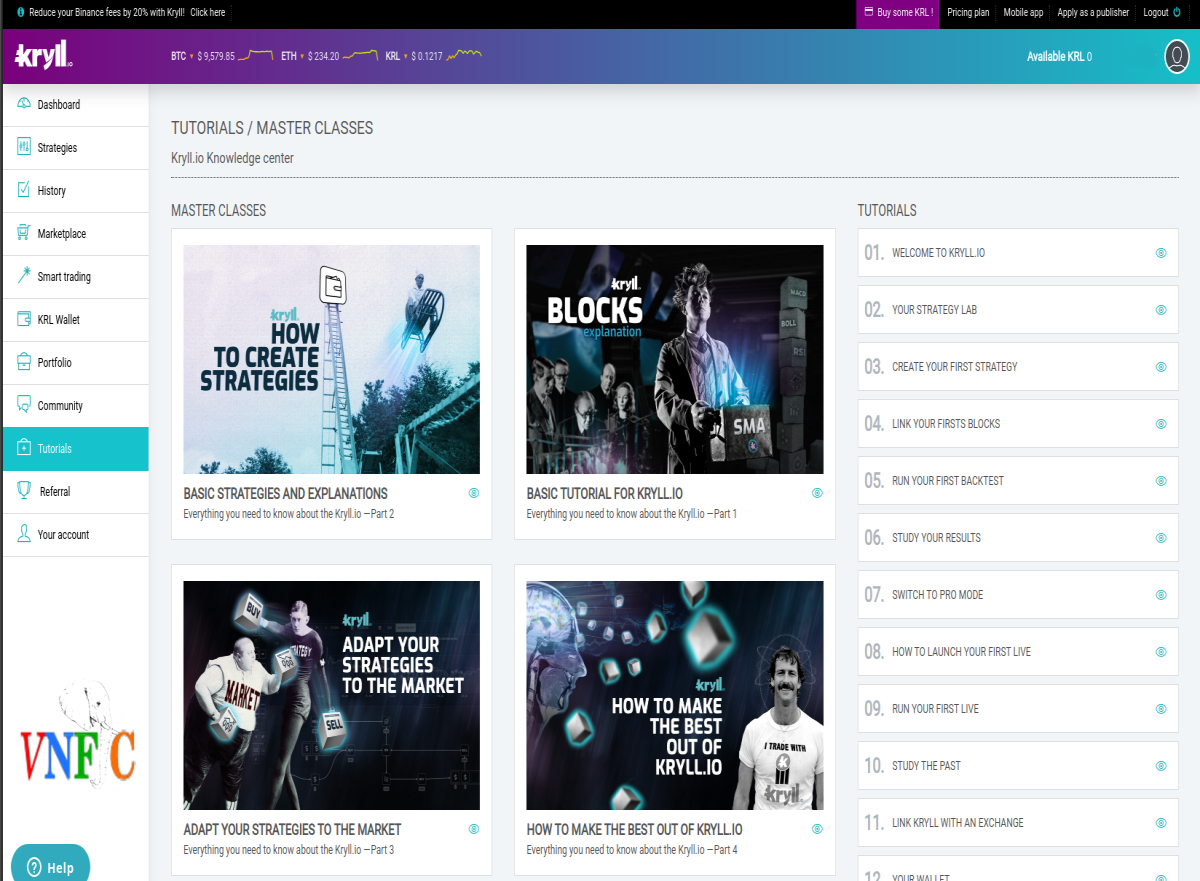Screen dimensions: 1200x881
Task: Click the Logout power icon
Action: point(1177,12)
